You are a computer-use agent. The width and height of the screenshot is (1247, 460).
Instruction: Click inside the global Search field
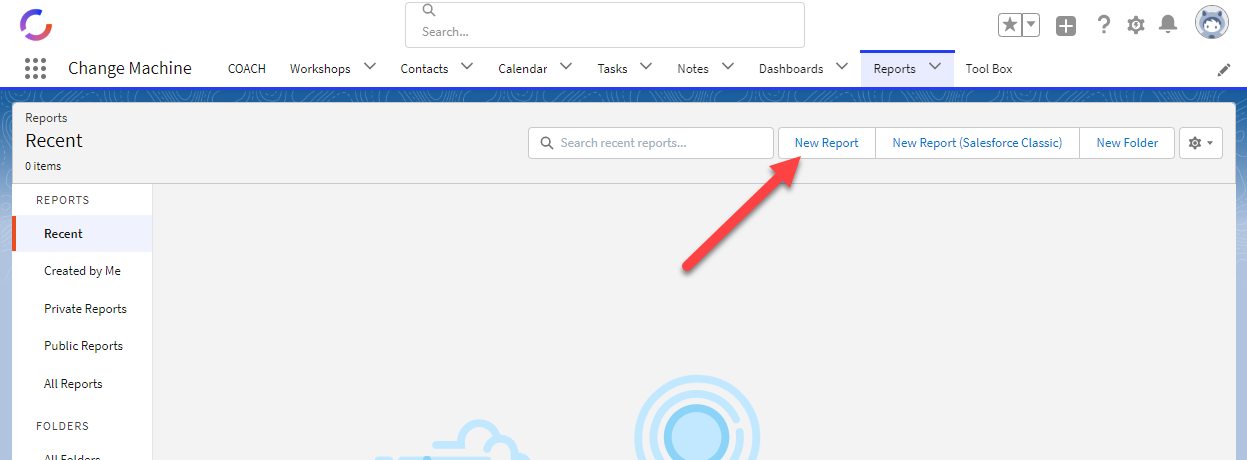pyautogui.click(x=604, y=25)
